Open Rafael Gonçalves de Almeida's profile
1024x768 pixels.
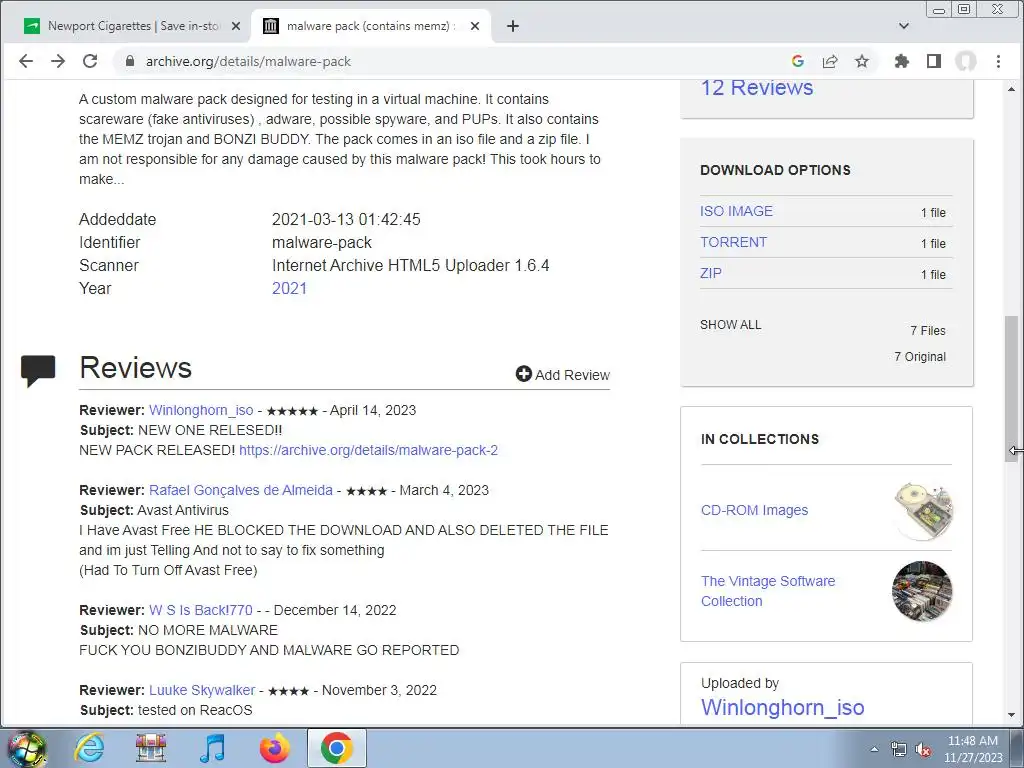pos(241,490)
